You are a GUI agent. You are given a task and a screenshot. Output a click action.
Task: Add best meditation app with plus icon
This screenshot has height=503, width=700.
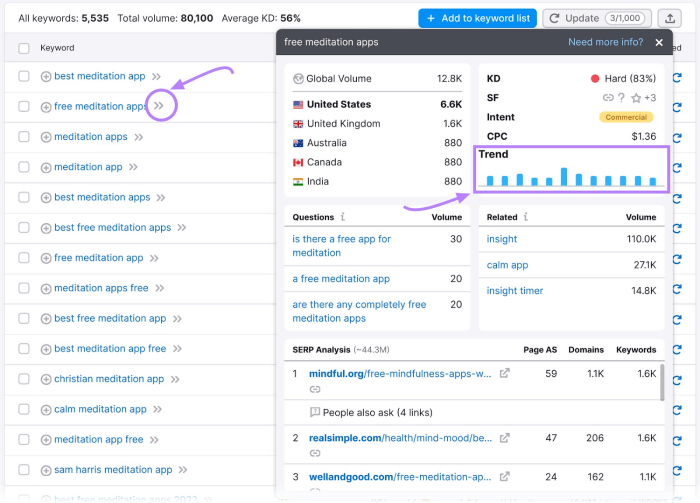coord(46,77)
